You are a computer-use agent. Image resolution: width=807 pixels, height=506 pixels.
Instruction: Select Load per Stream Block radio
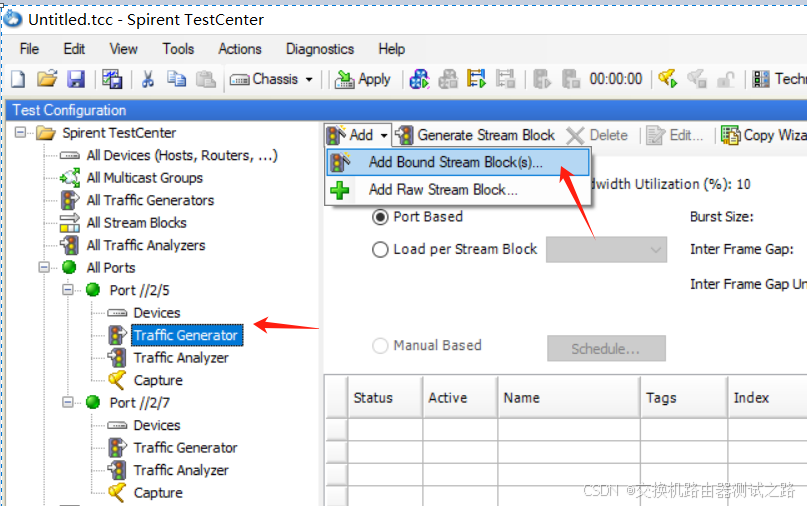tap(380, 250)
